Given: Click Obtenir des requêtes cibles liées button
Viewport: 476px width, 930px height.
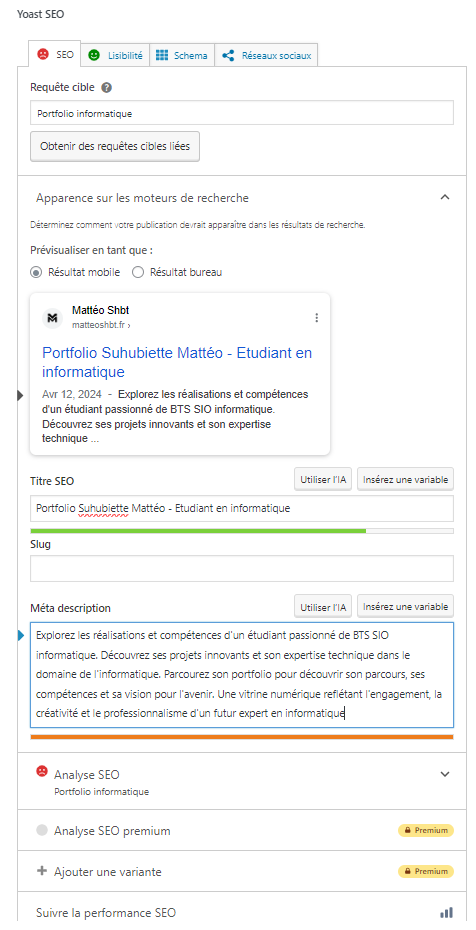Looking at the screenshot, I should point(115,146).
